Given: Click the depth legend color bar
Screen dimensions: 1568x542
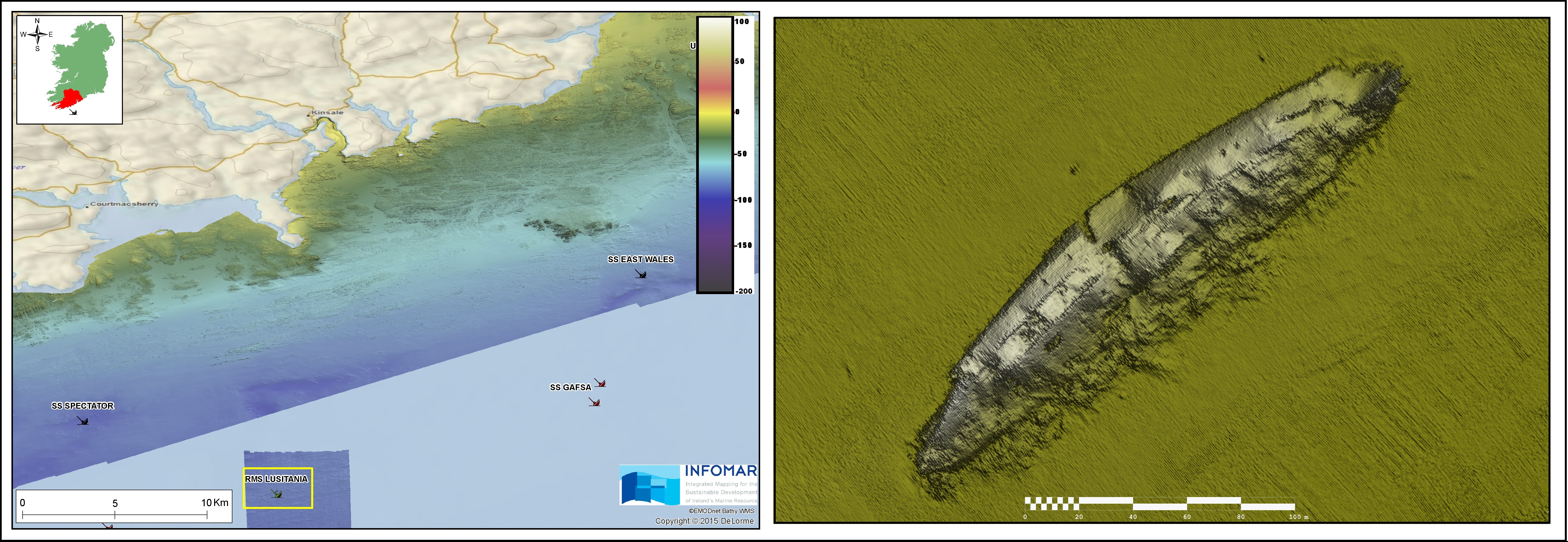Looking at the screenshot, I should click(715, 155).
